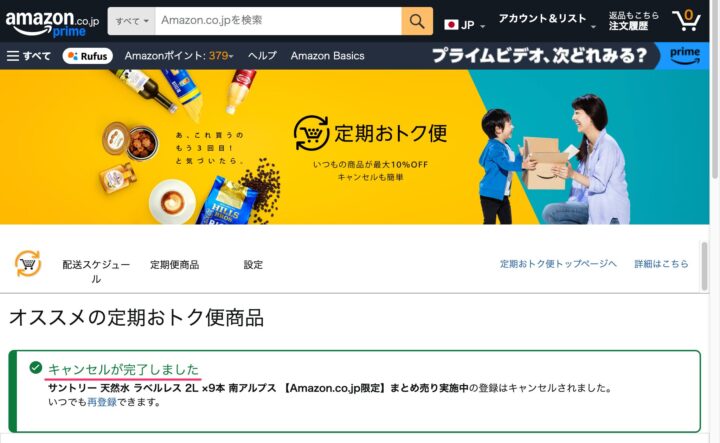The image size is (720, 443).
Task: Switch to the 配送スケジュール tab
Action: point(96,271)
